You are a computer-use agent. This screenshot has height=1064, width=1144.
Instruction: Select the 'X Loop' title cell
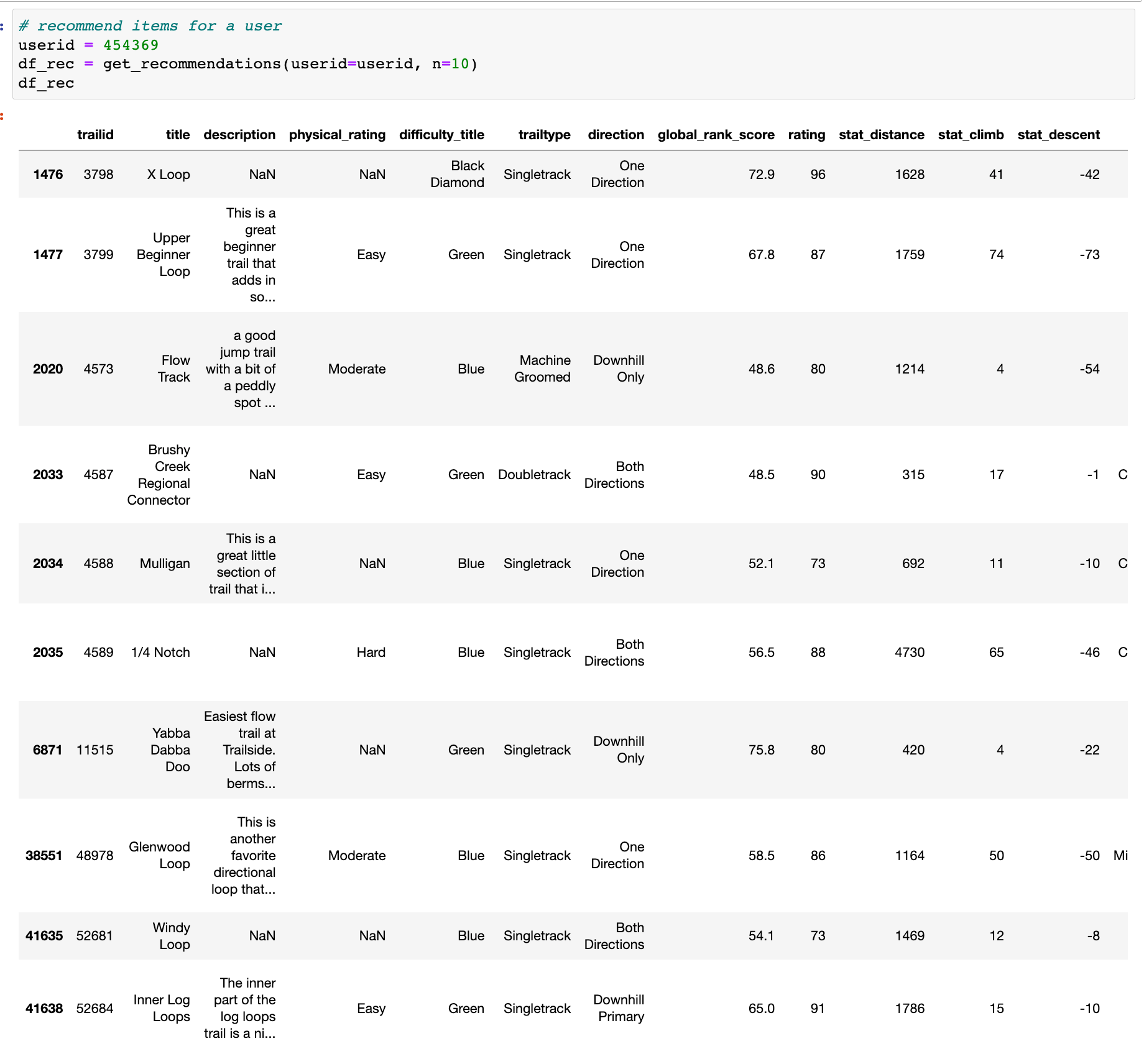click(x=168, y=175)
